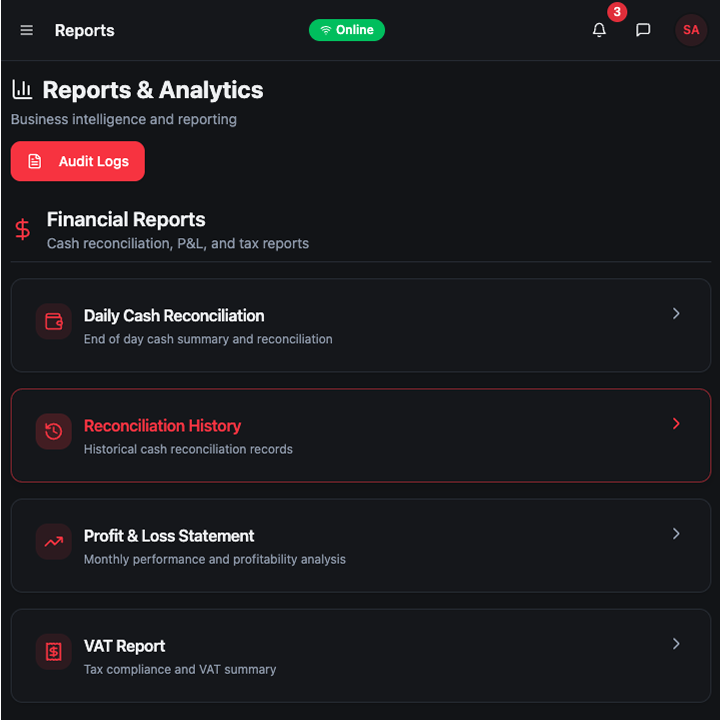The image size is (720, 720).
Task: Open the Reconciliation History title link
Action: pyautogui.click(x=162, y=426)
